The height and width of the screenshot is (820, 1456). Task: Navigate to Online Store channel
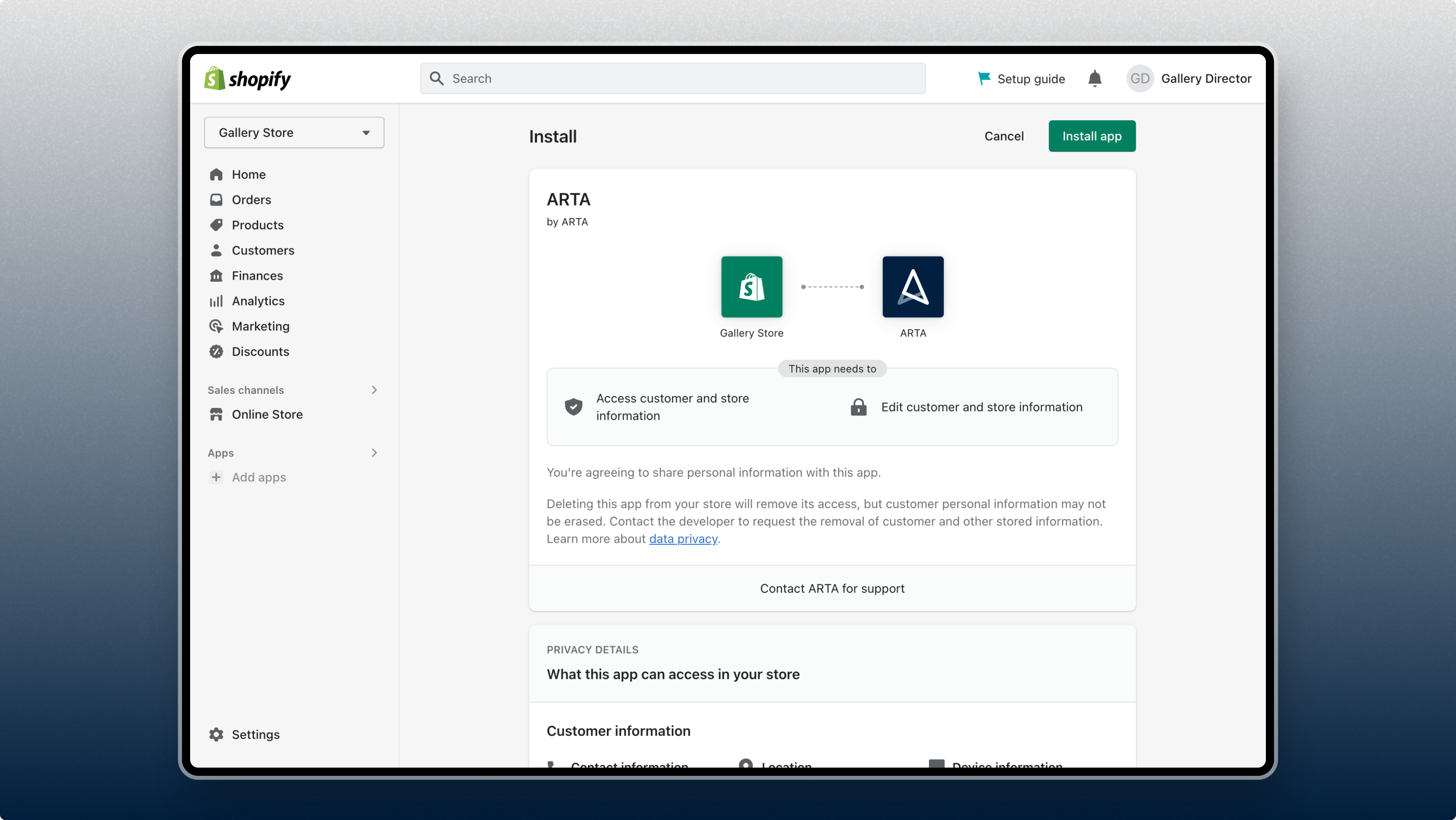point(267,414)
